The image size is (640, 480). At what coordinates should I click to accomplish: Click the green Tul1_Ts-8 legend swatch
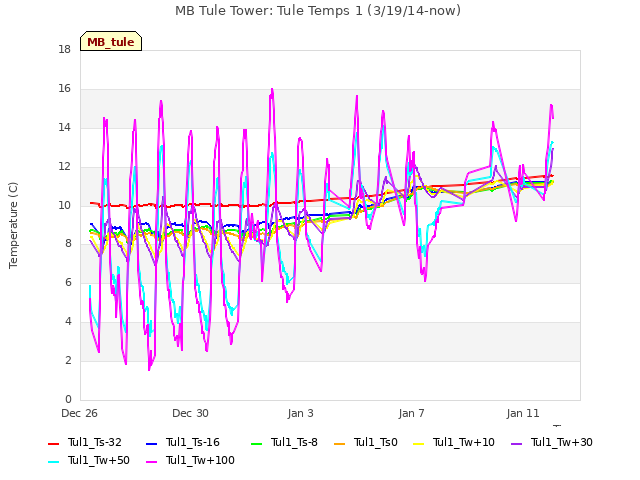click(256, 443)
